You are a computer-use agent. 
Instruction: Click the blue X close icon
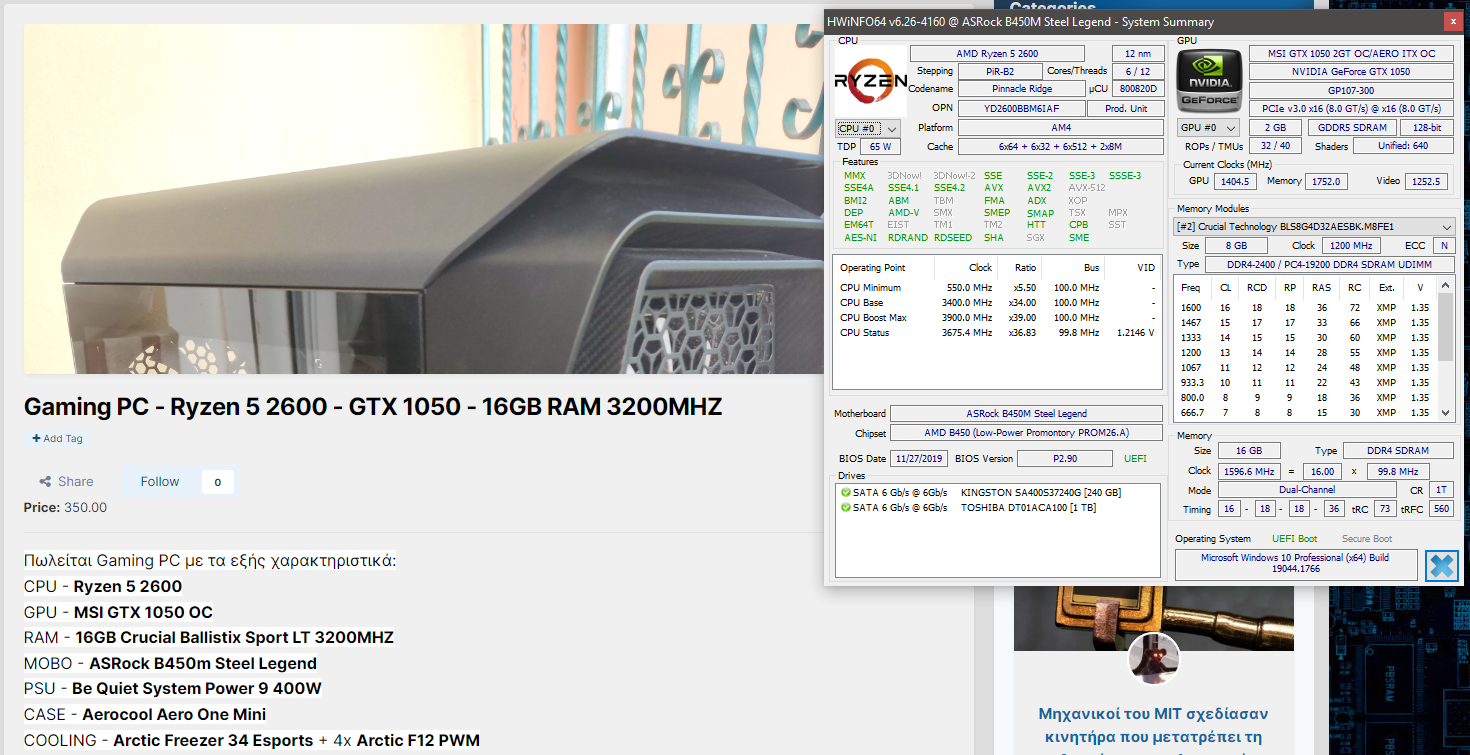[x=1441, y=565]
